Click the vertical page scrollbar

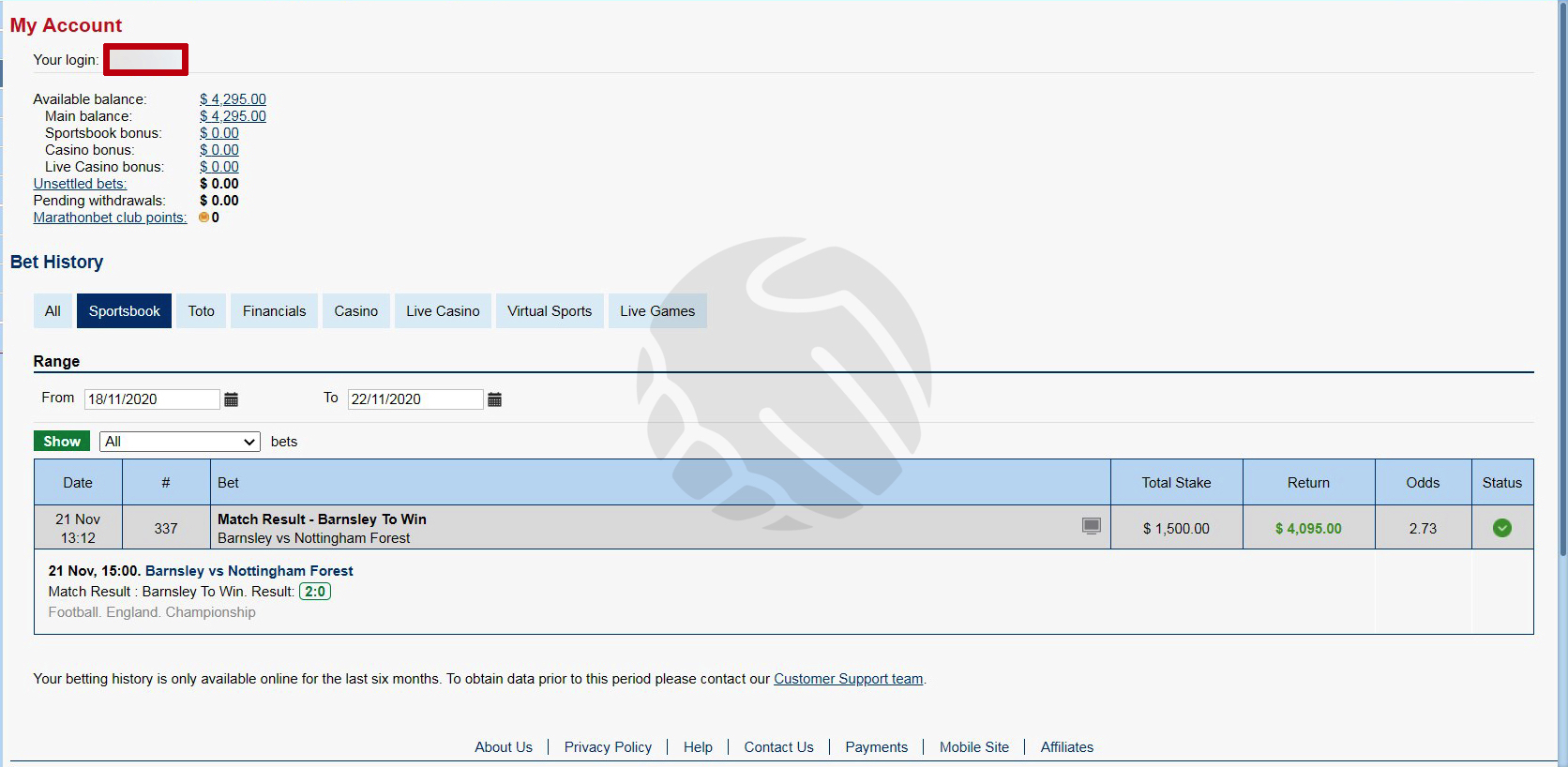click(1562, 281)
